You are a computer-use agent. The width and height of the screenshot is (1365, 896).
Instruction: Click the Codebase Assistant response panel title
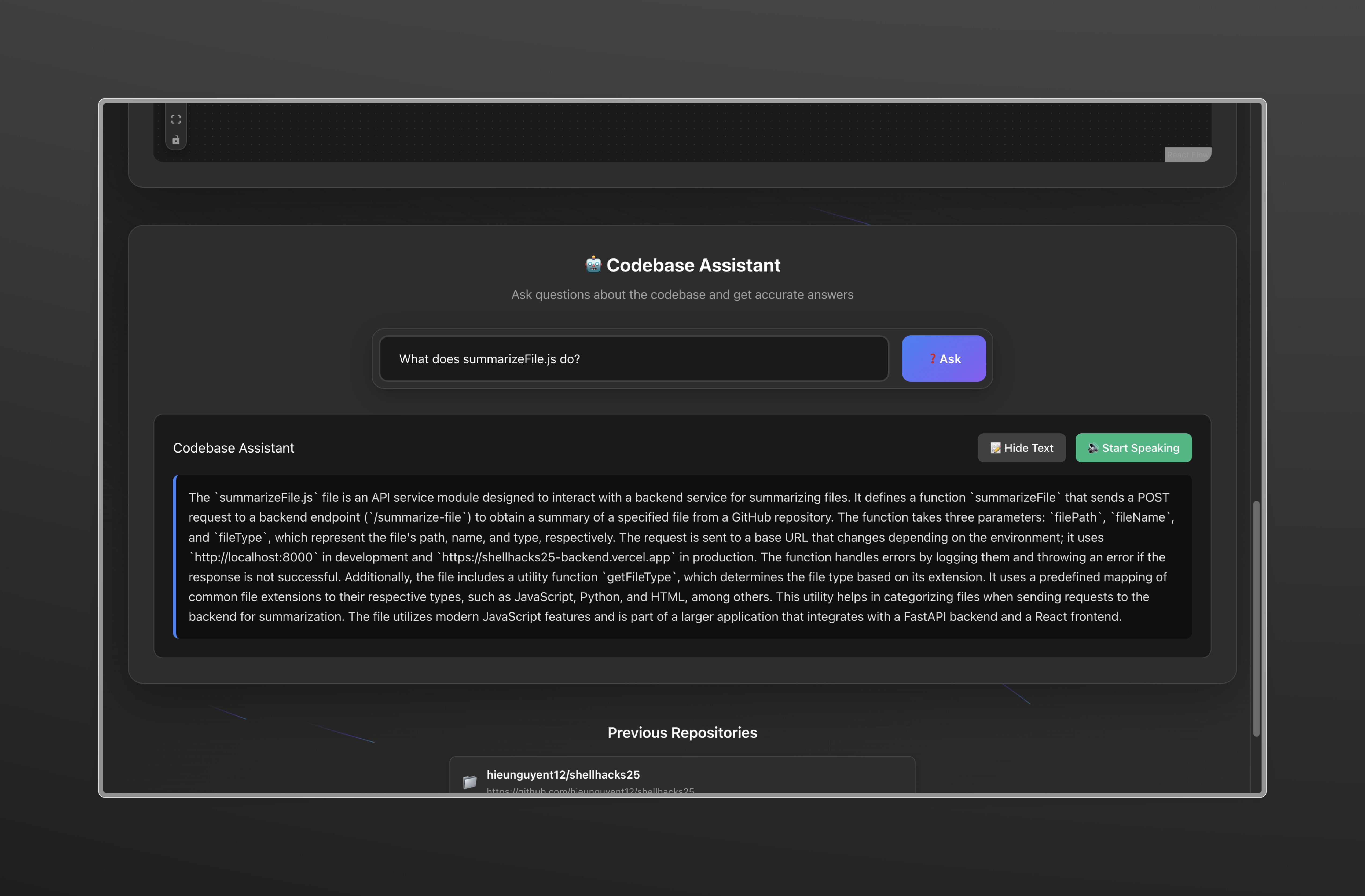click(x=233, y=448)
